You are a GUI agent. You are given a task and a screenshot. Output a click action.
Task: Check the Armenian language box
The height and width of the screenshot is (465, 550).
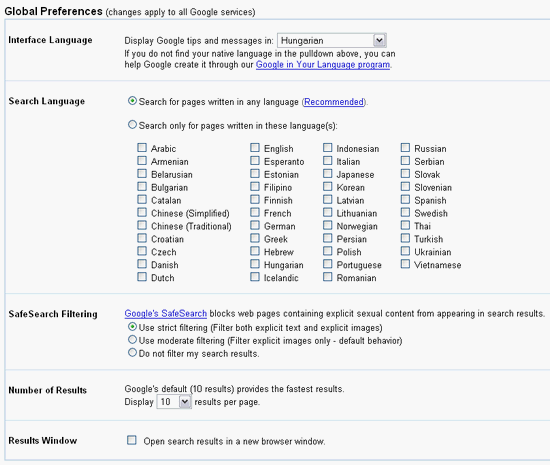tap(142, 161)
